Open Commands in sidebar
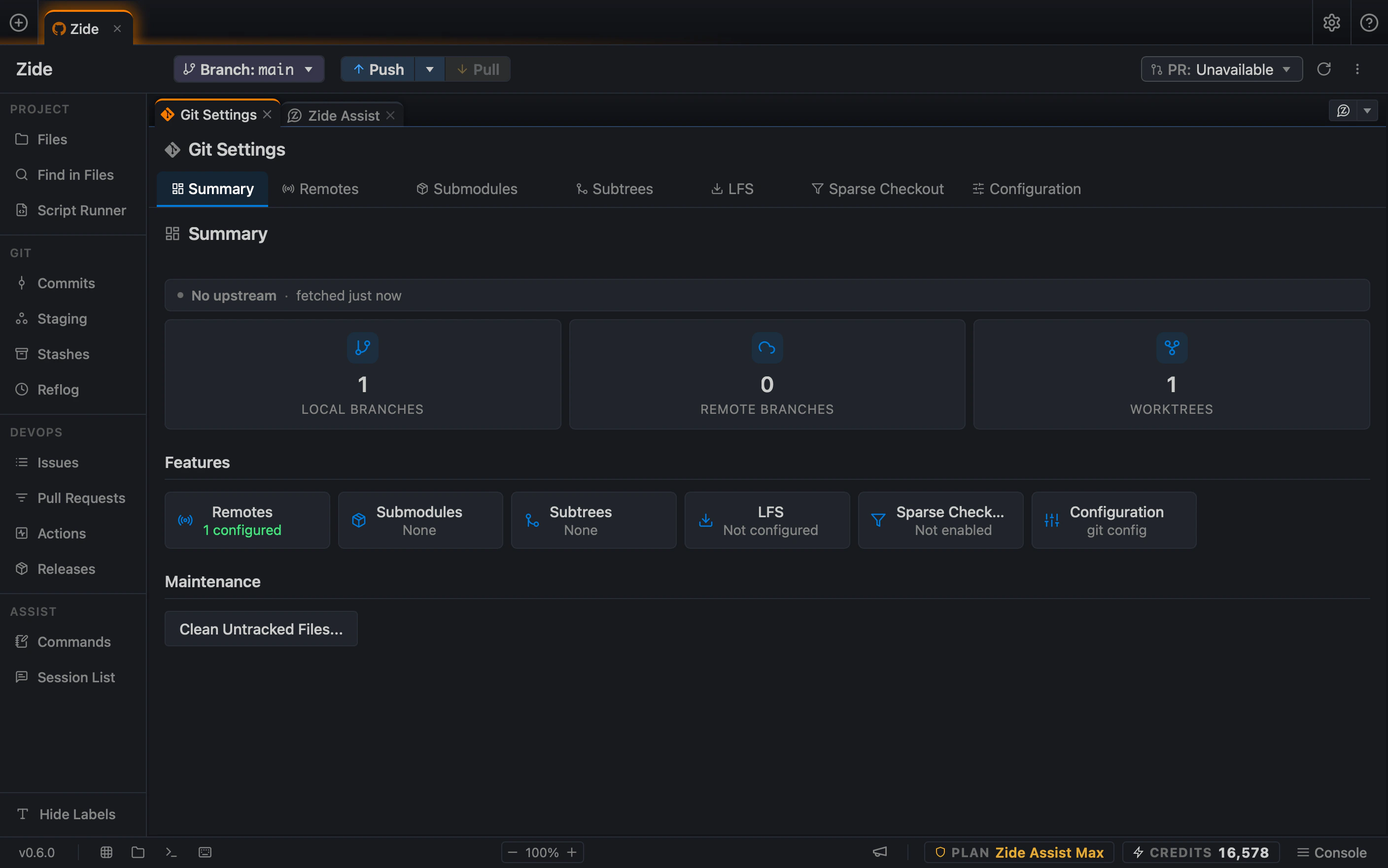This screenshot has width=1388, height=868. pyautogui.click(x=73, y=642)
